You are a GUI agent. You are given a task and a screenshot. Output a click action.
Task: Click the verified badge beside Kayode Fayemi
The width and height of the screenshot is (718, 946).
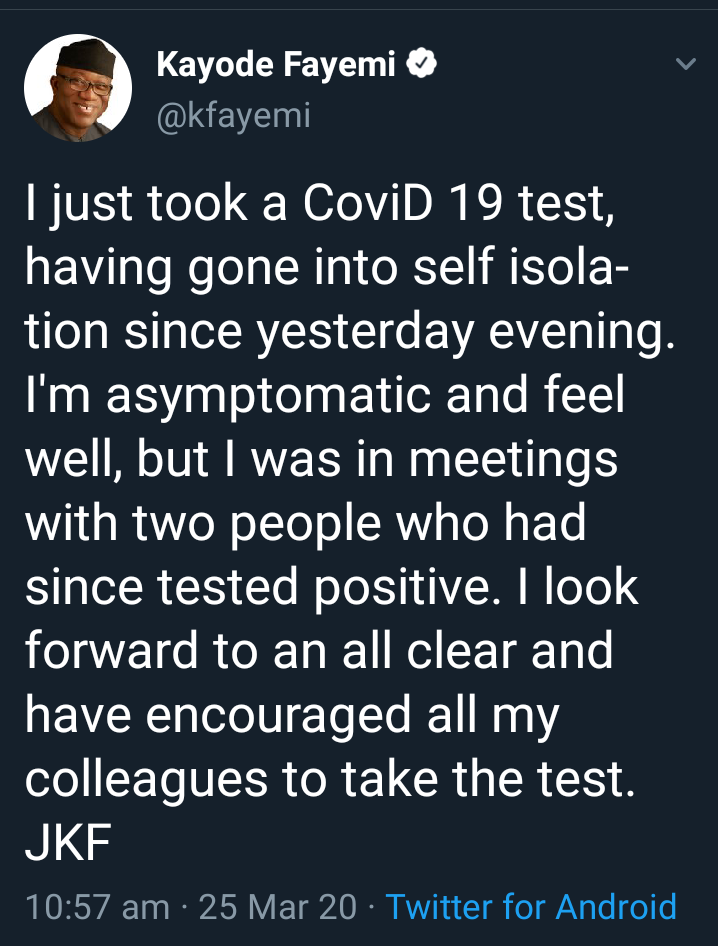point(421,63)
